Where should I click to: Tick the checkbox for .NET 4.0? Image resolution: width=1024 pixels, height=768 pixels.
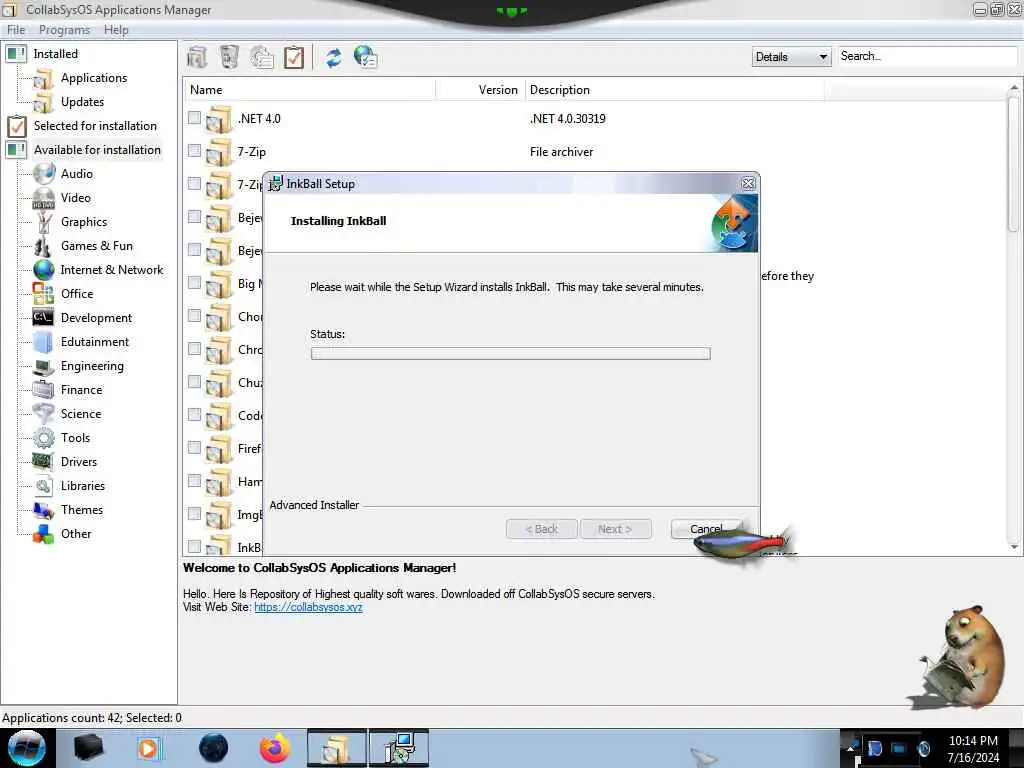point(194,118)
